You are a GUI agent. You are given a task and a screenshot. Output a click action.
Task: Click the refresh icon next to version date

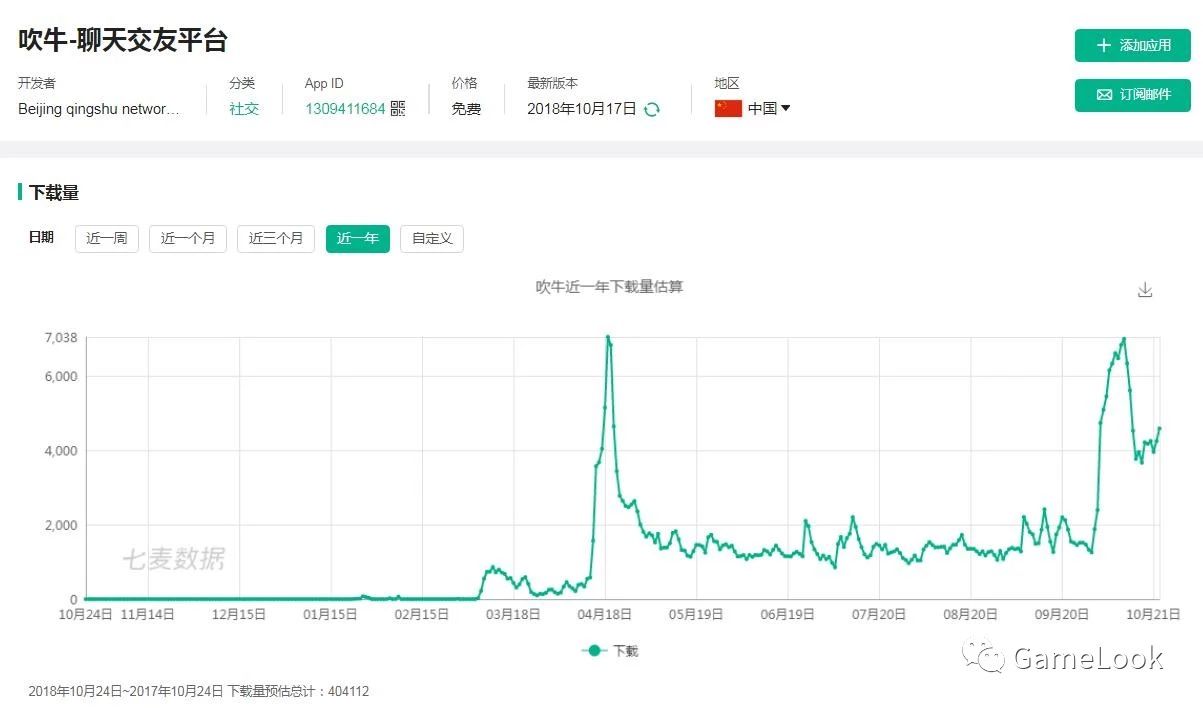[653, 110]
